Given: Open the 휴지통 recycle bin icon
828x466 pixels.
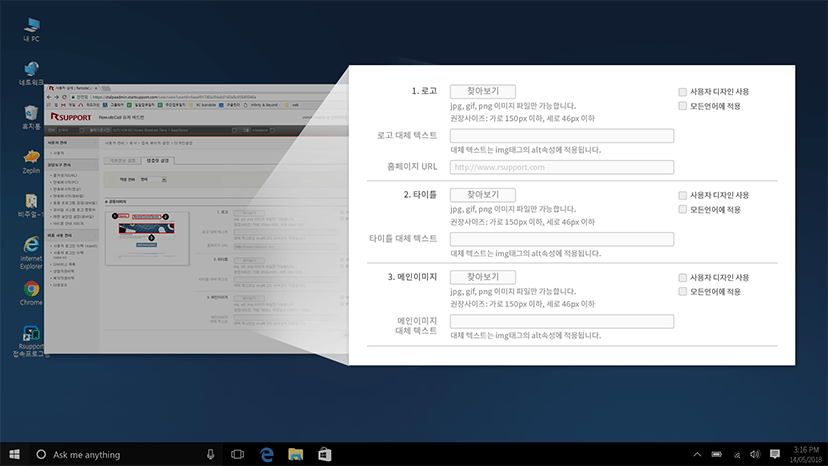Looking at the screenshot, I should (31, 117).
